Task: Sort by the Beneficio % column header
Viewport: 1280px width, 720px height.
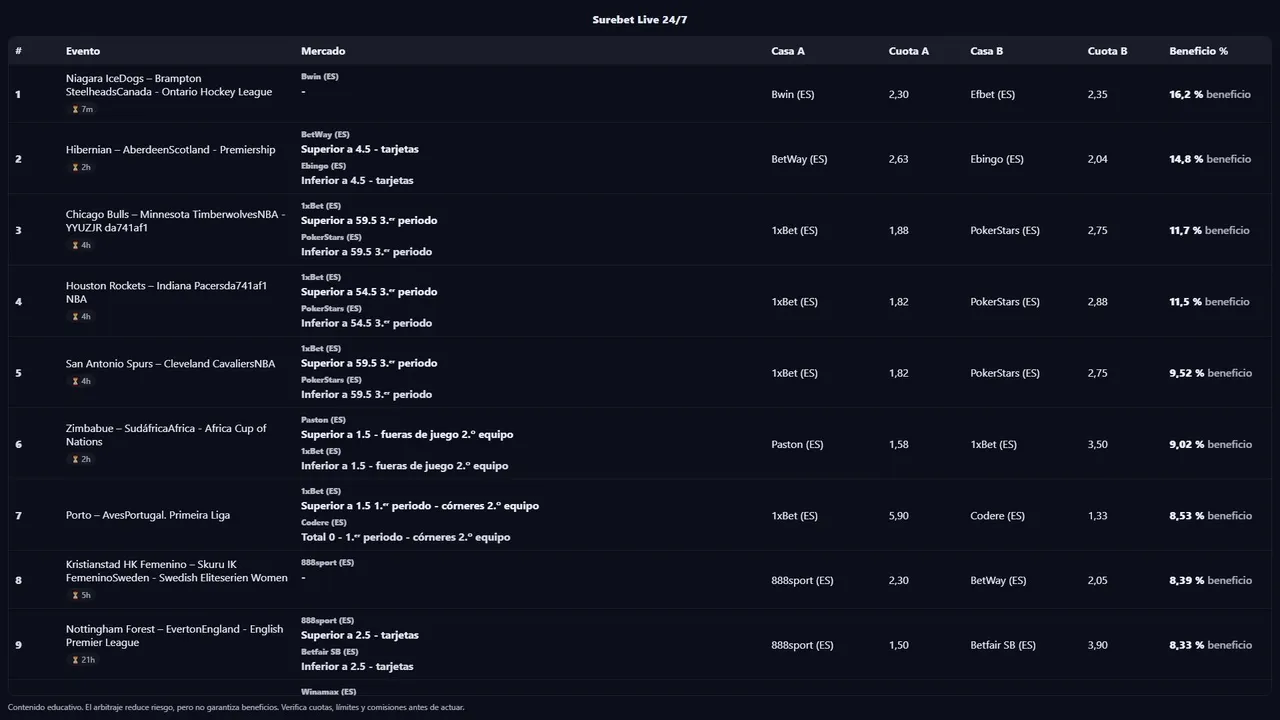Action: [1198, 51]
